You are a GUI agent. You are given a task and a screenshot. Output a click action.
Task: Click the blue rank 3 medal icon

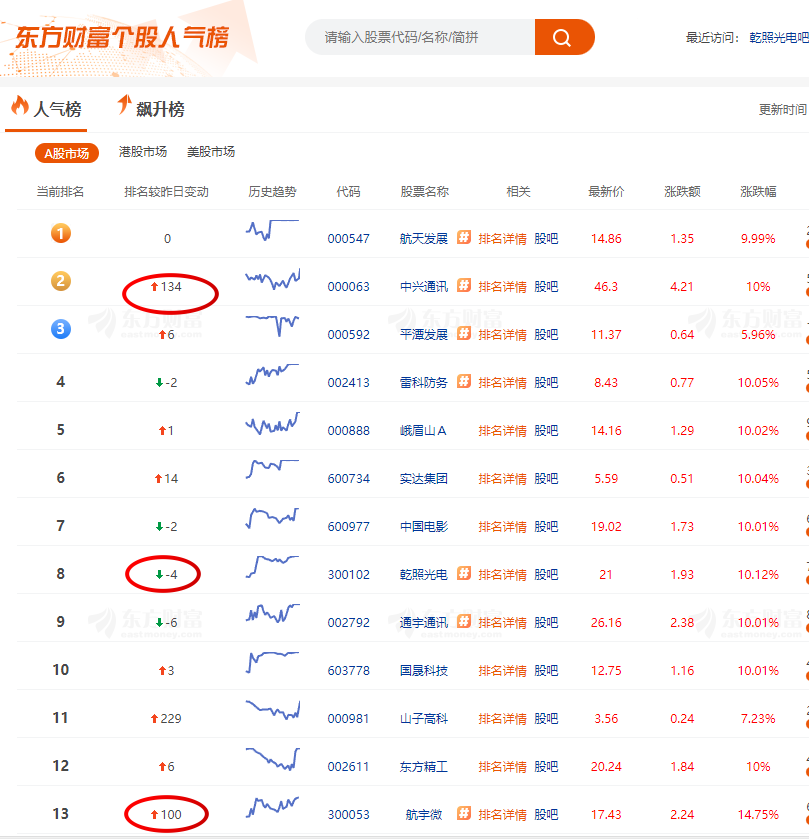click(x=60, y=329)
